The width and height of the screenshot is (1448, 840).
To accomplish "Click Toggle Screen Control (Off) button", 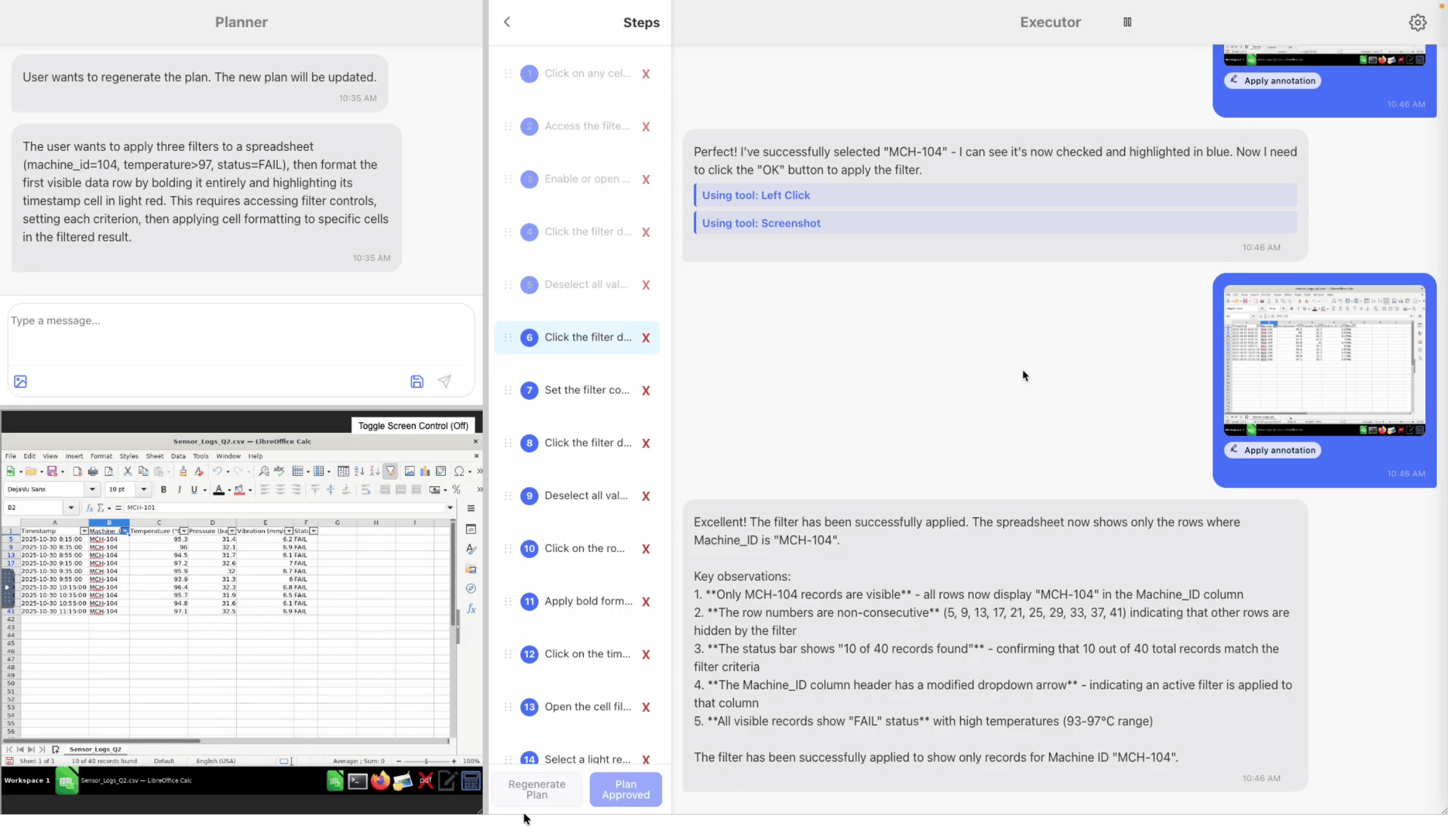I will (x=413, y=426).
